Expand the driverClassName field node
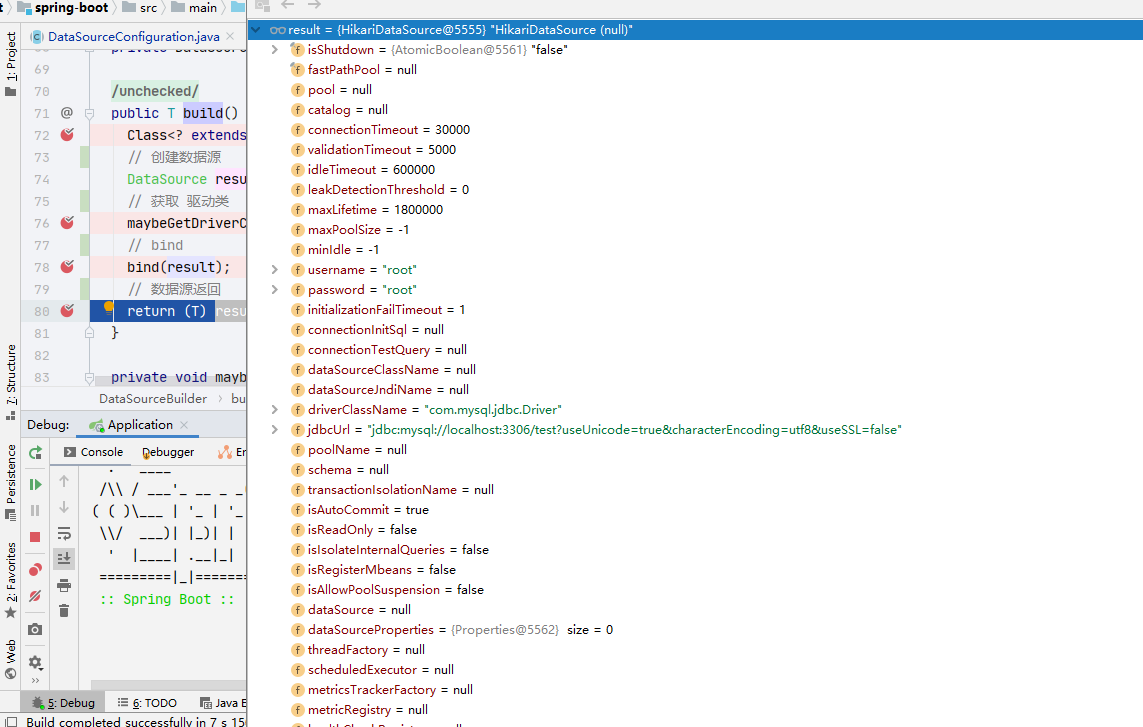This screenshot has height=727, width=1143. [x=275, y=410]
